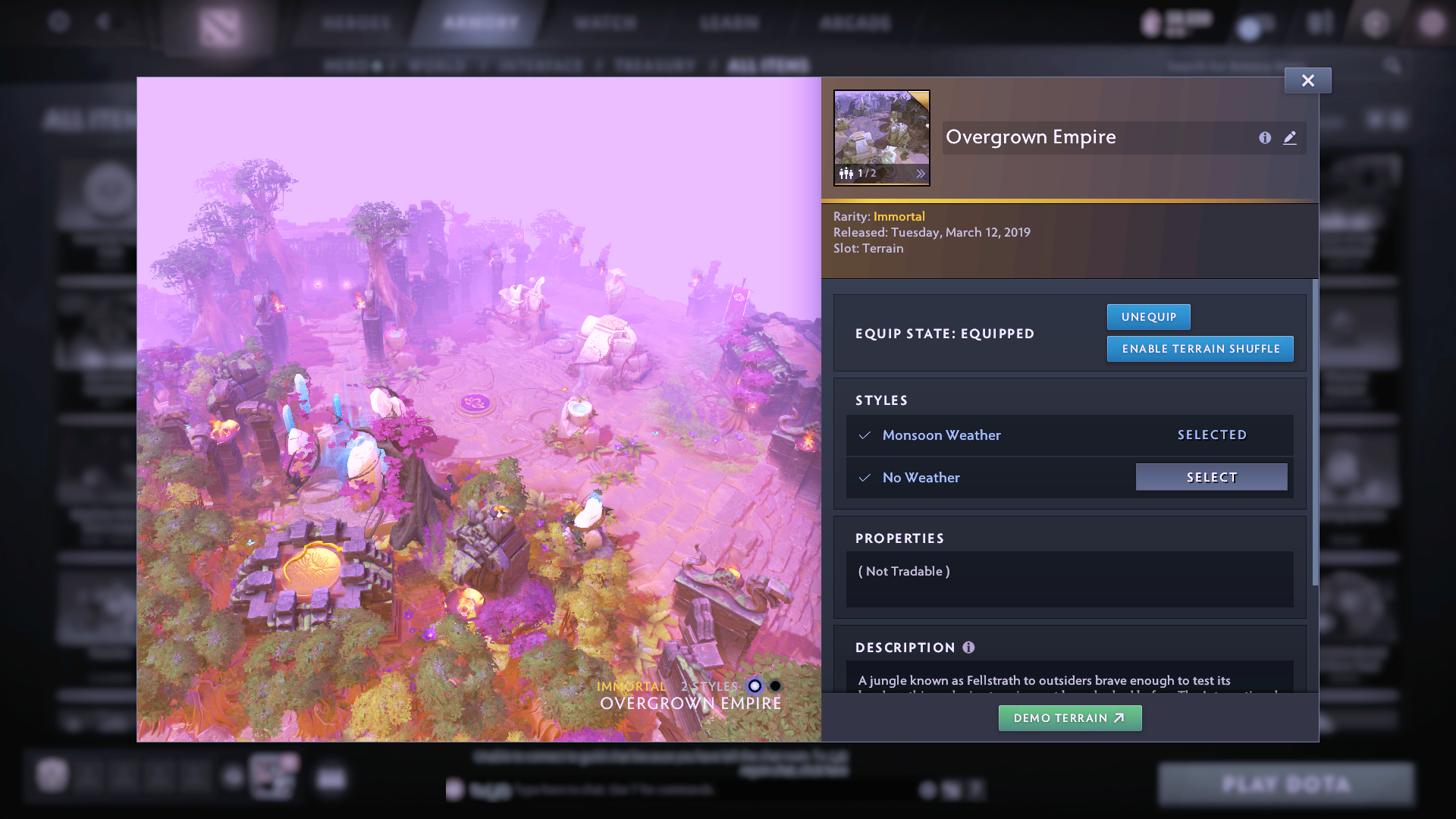The image size is (1456, 819).
Task: Click the item info icon beside Overgrown Empire
Action: [x=1265, y=138]
